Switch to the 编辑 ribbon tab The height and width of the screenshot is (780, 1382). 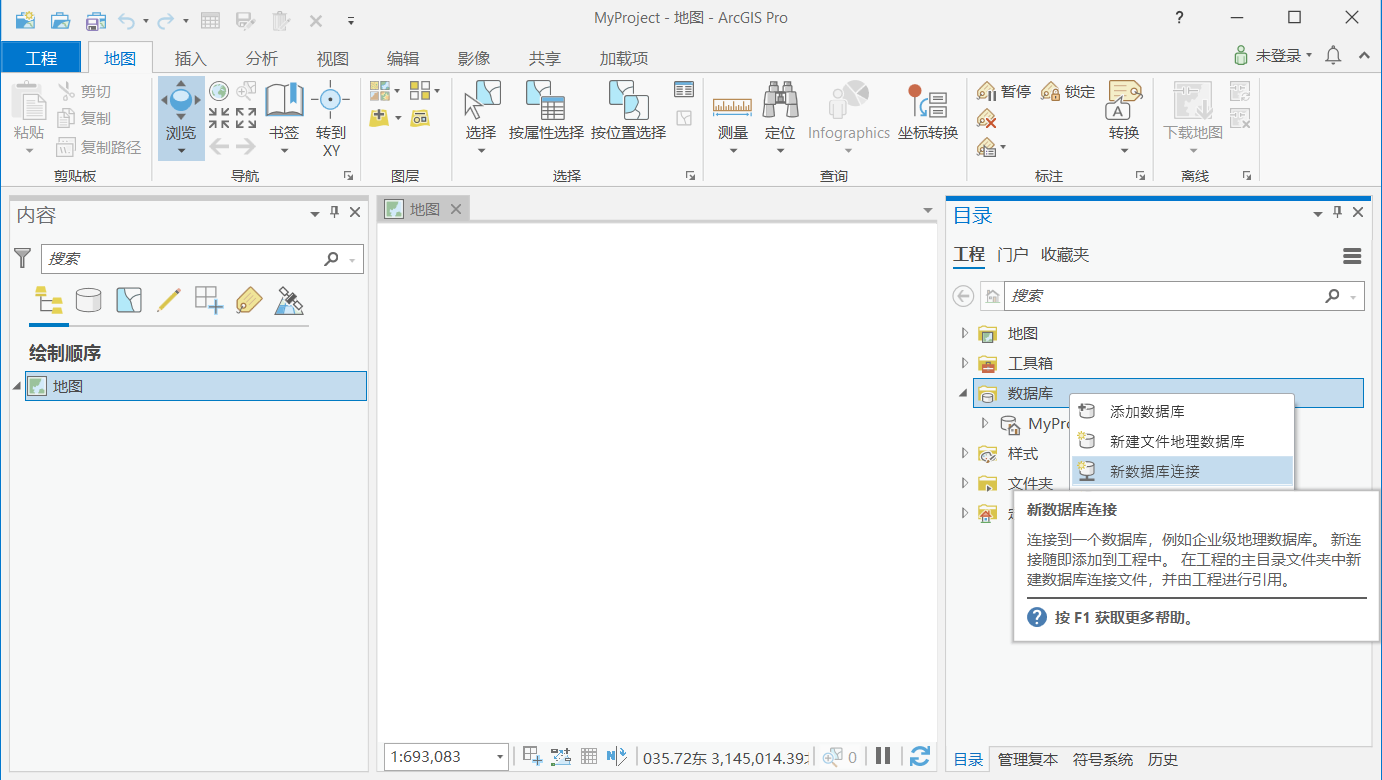(403, 58)
